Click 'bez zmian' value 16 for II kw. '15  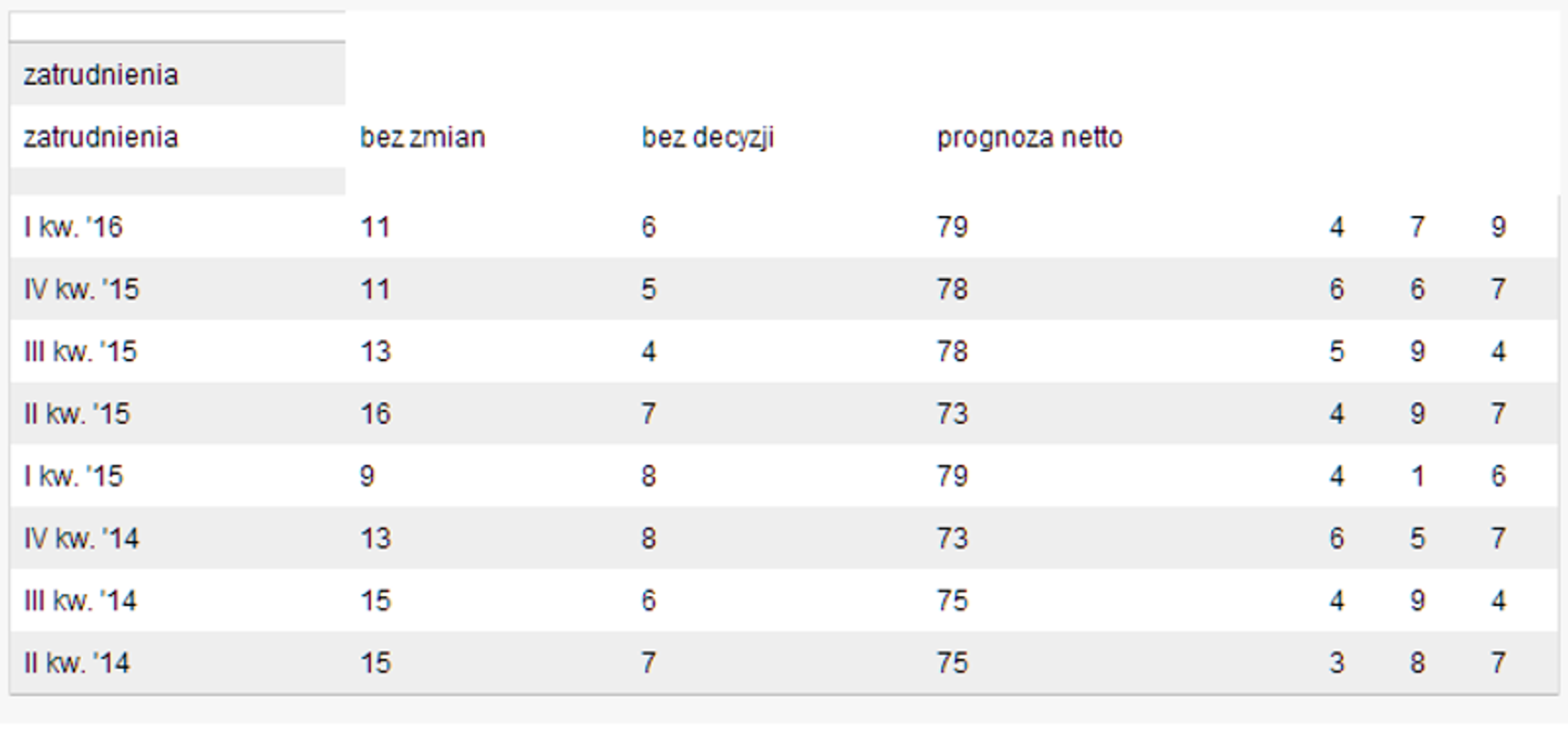click(x=376, y=415)
